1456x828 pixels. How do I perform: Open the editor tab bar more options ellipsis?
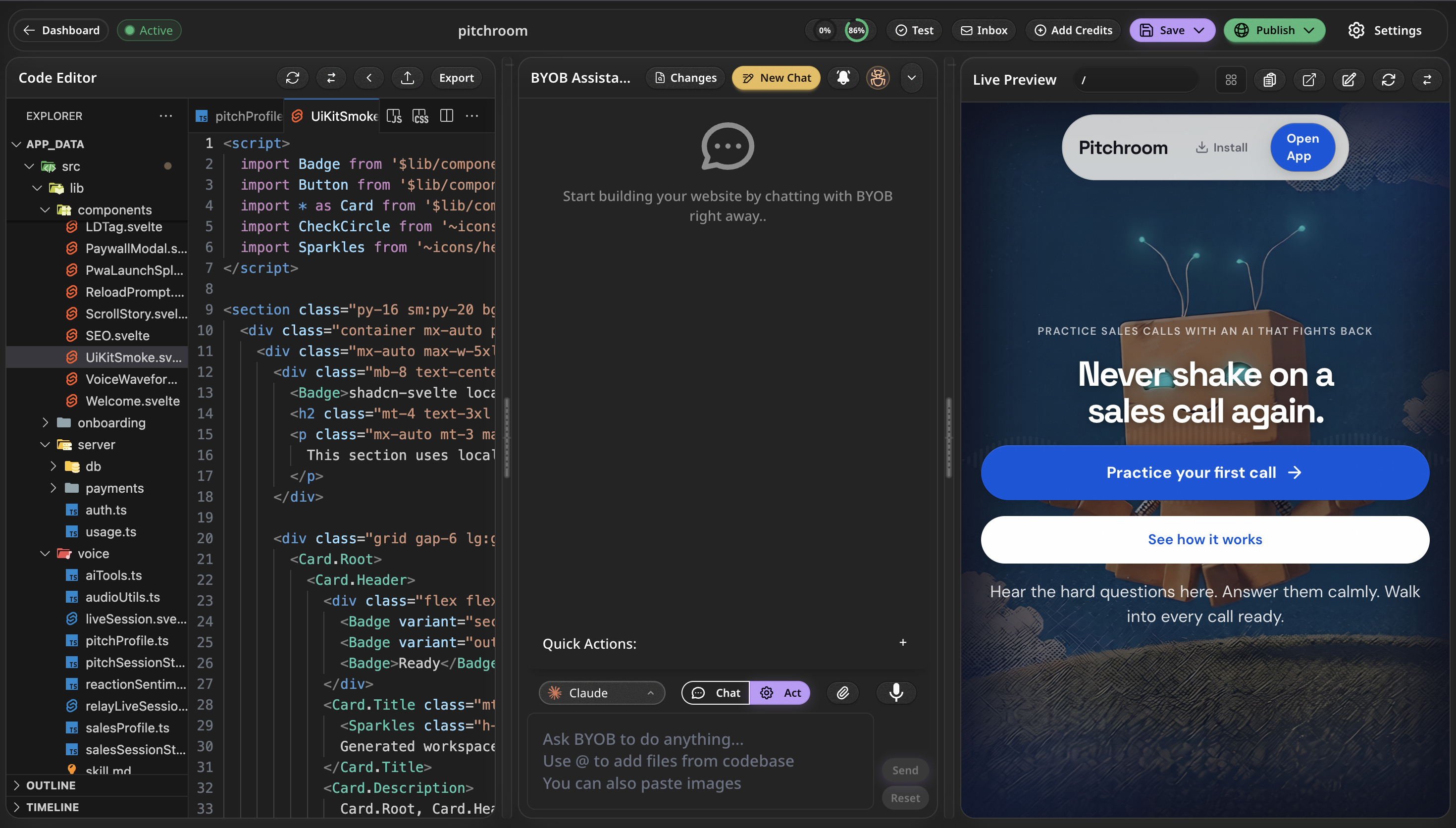coord(472,116)
